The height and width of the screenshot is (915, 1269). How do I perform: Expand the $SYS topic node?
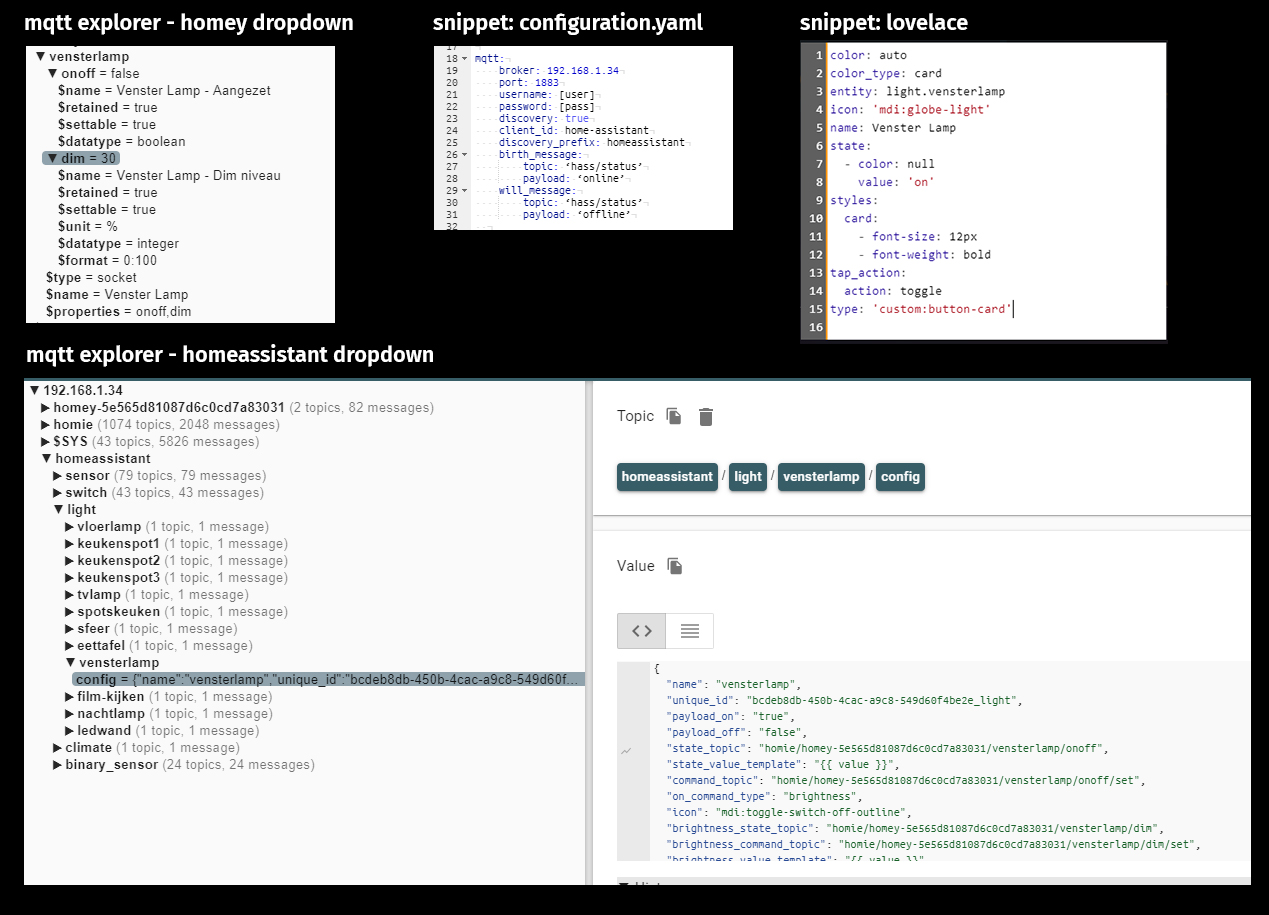(46, 442)
